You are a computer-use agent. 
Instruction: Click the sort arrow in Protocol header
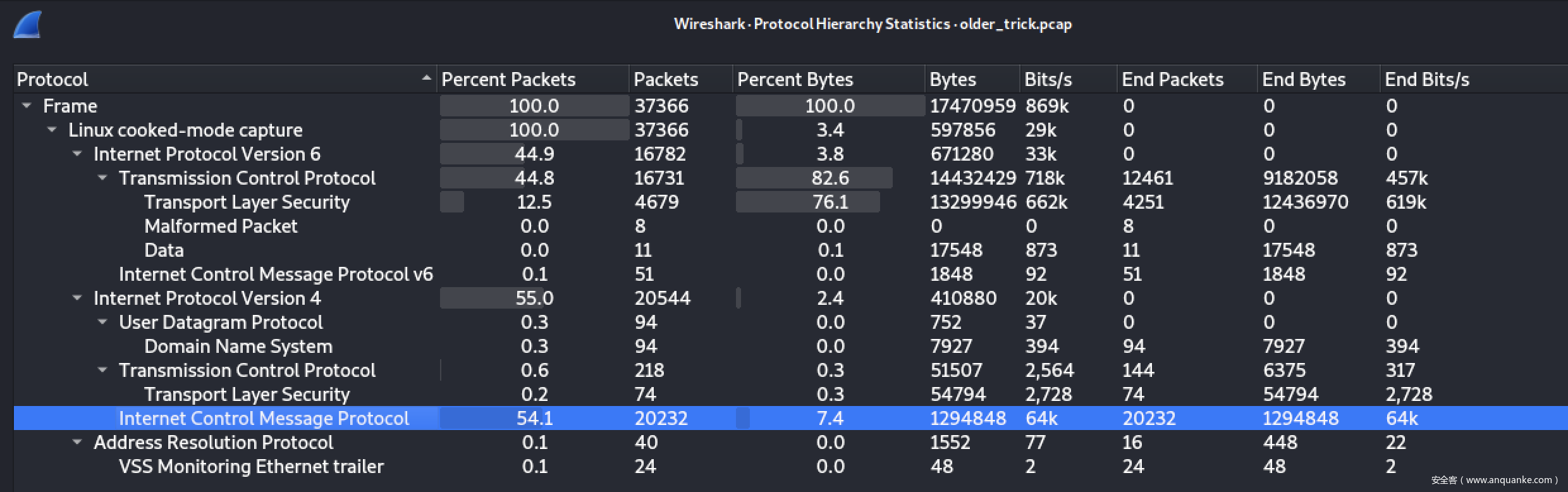pyautogui.click(x=426, y=78)
